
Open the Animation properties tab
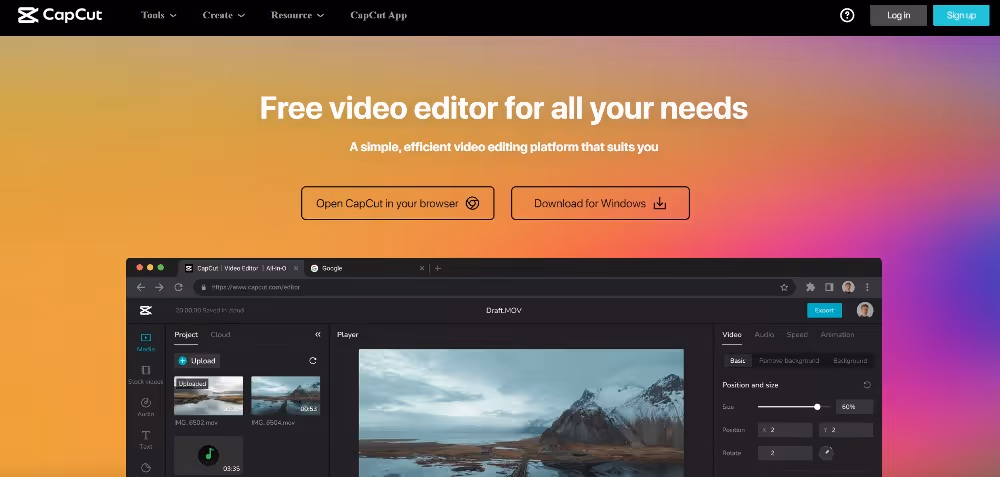[837, 334]
